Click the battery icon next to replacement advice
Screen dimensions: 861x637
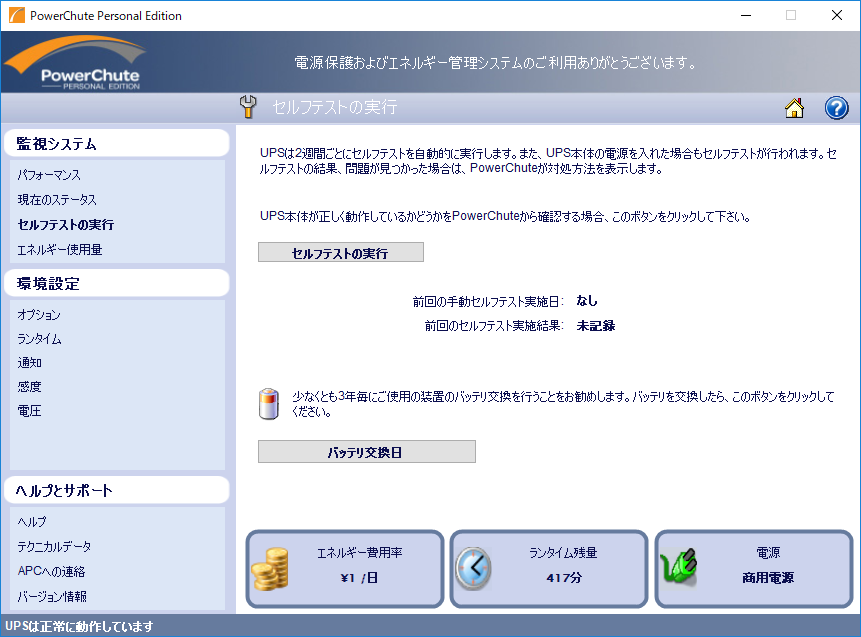tap(269, 404)
